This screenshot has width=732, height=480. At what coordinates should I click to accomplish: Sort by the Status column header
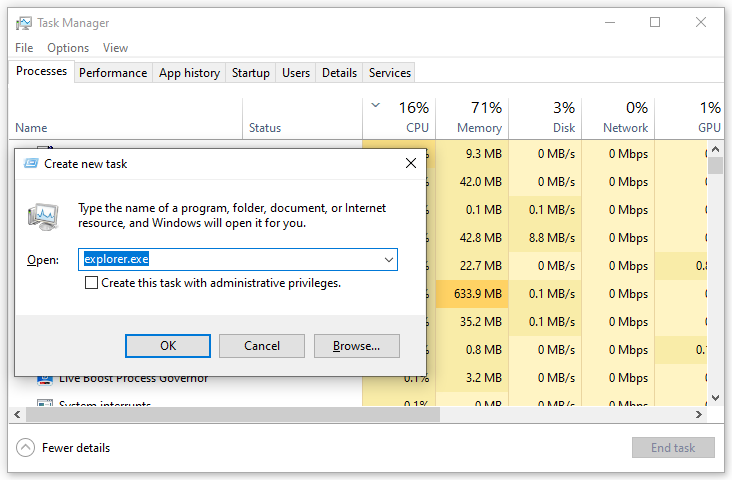pos(303,119)
